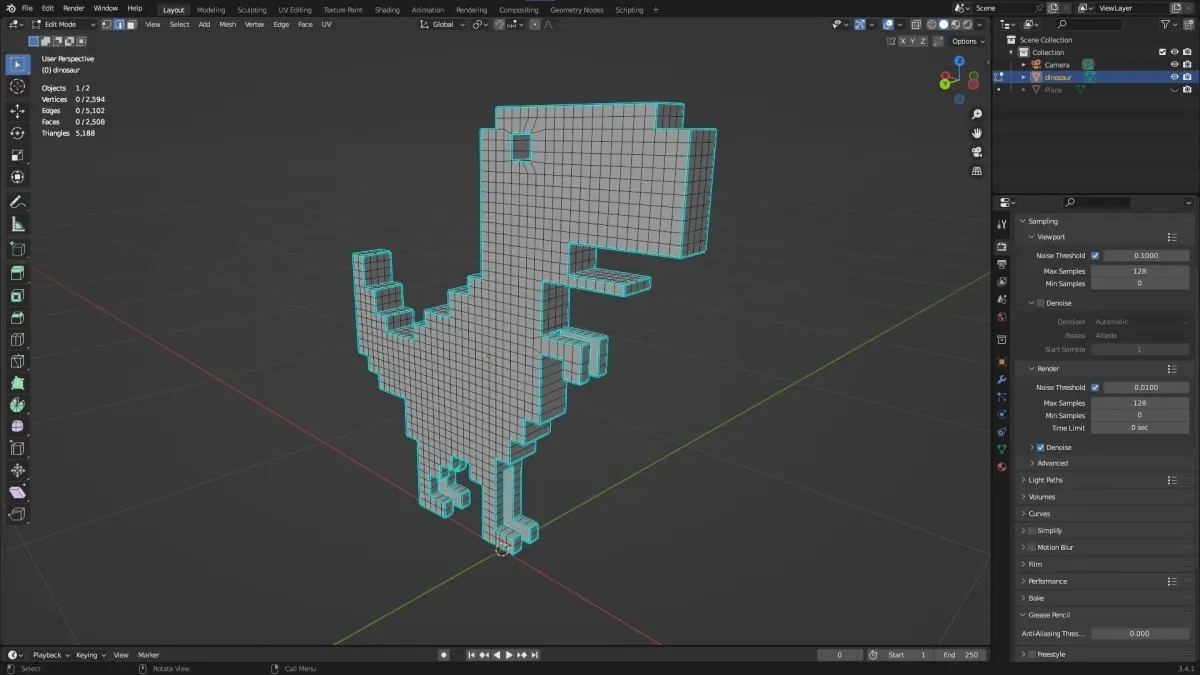Open the timeline Keying popover

(x=89, y=655)
